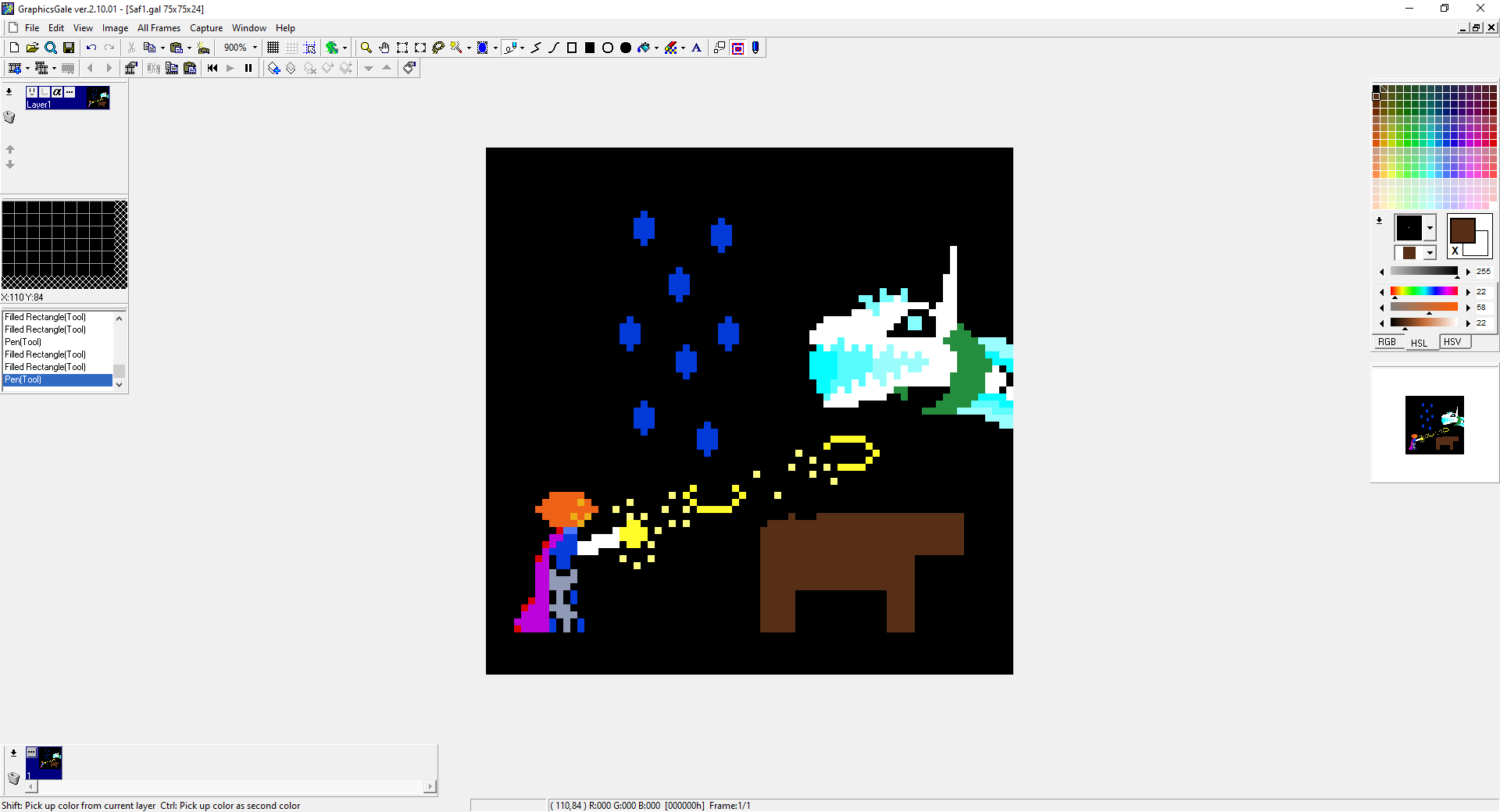Select the filled rectangle tool

pyautogui.click(x=590, y=48)
